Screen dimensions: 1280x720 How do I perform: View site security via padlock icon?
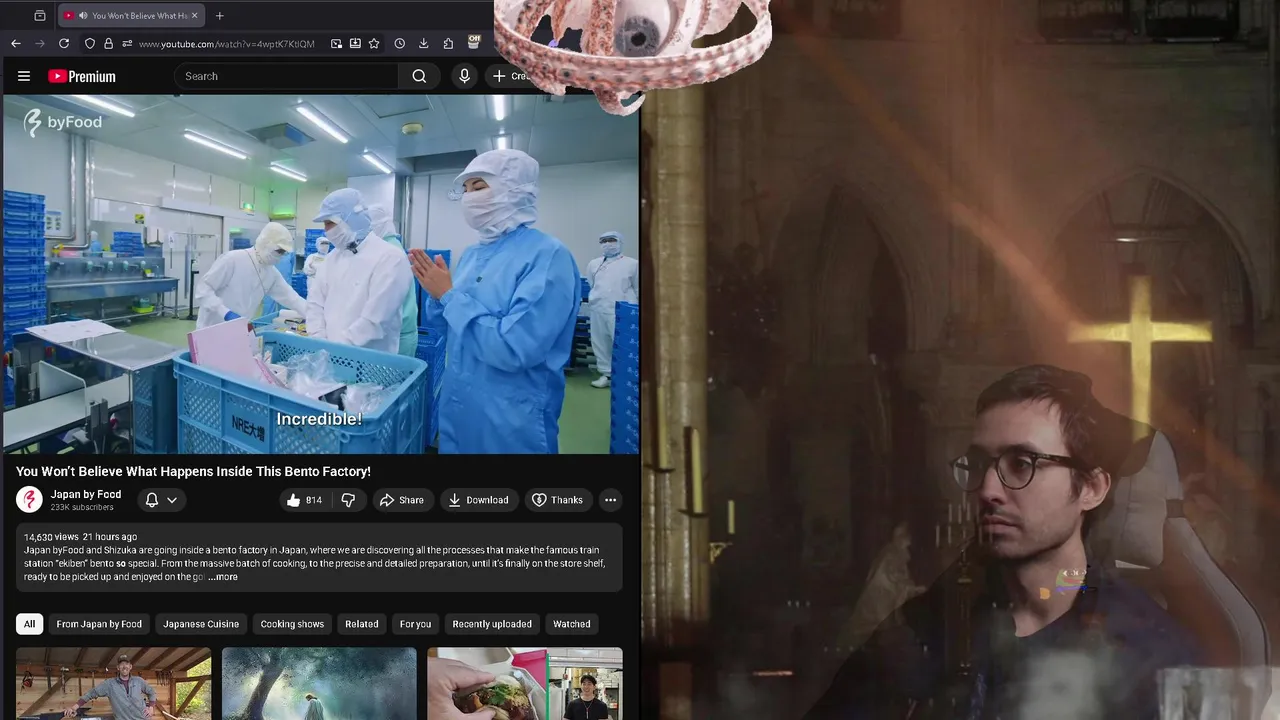coord(108,44)
